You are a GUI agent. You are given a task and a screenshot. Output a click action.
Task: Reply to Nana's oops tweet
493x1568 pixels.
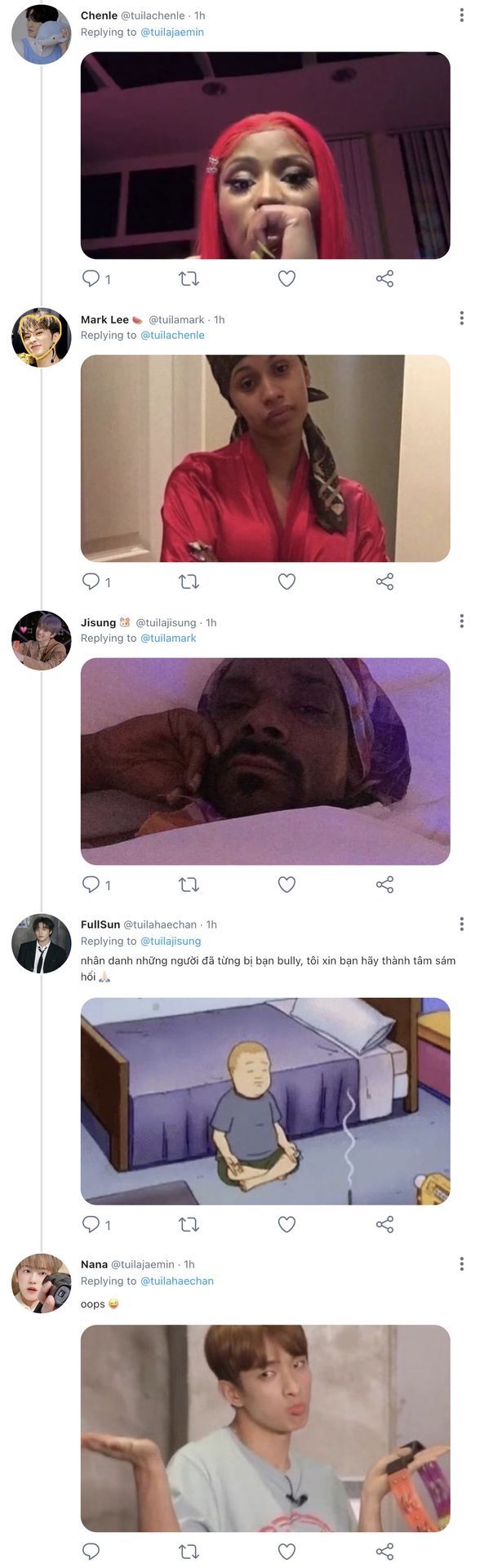pyautogui.click(x=91, y=1551)
